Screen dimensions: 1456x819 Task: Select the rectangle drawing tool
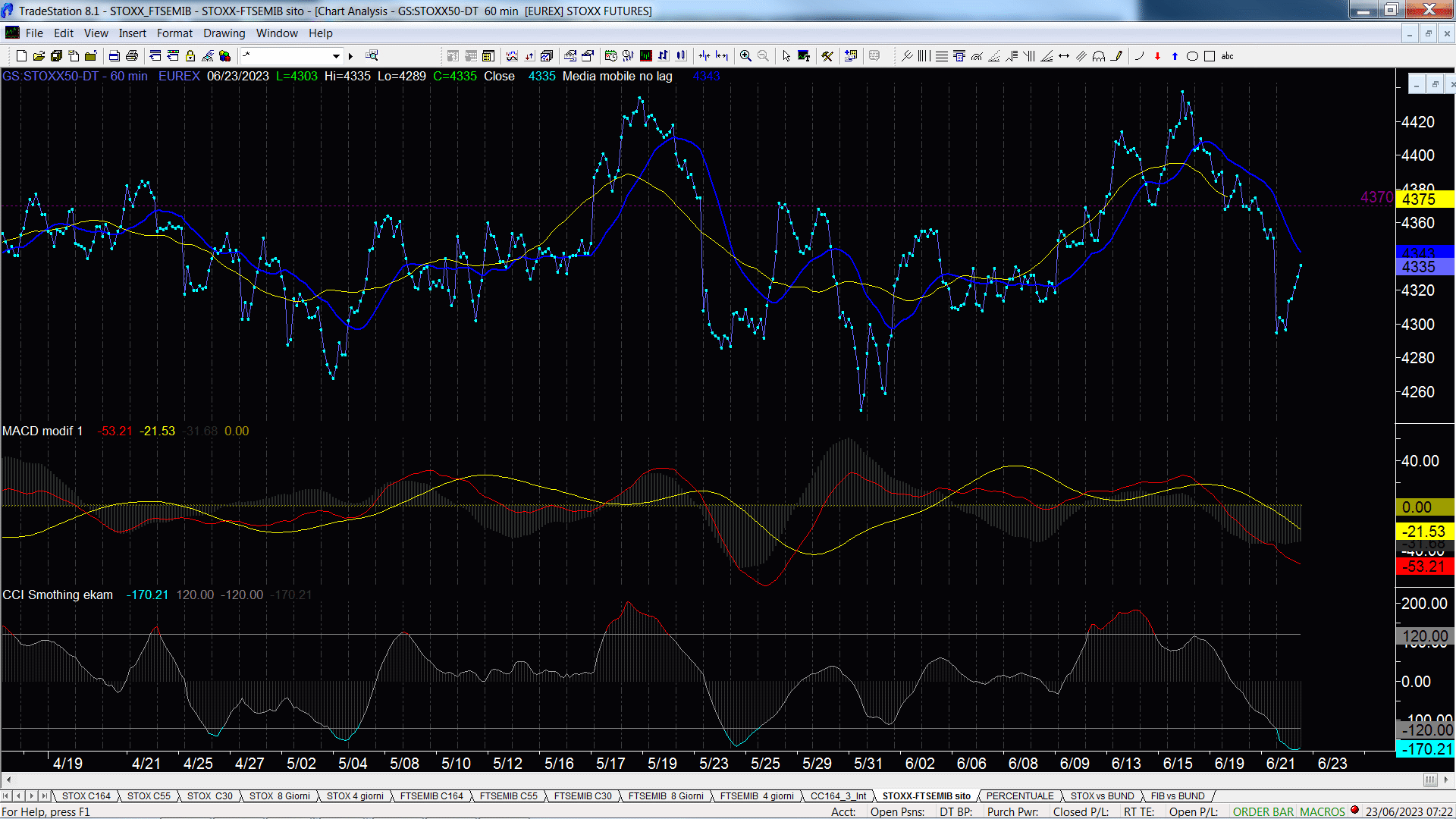tap(1210, 56)
